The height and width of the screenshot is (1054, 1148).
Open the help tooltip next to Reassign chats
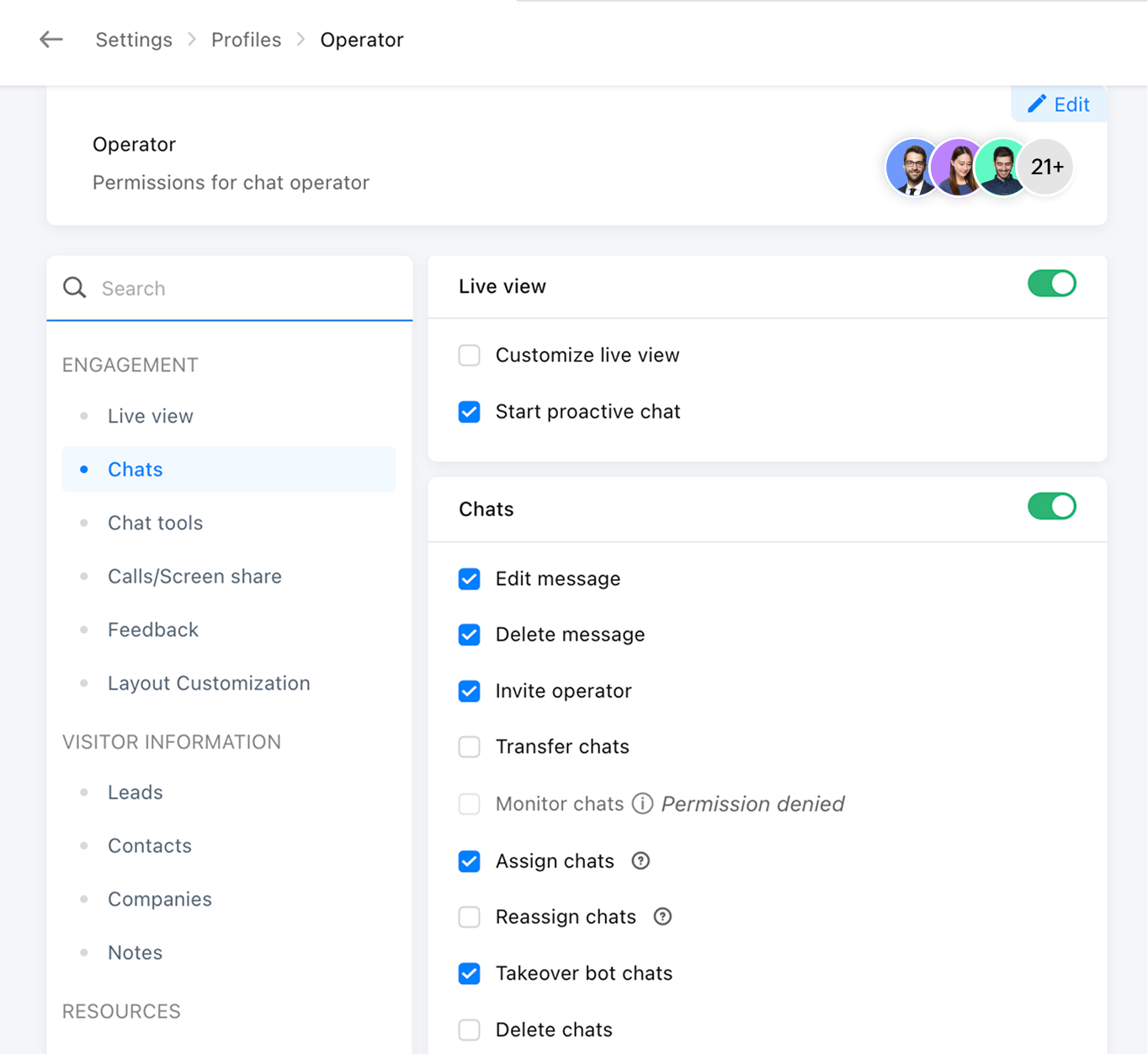(662, 917)
